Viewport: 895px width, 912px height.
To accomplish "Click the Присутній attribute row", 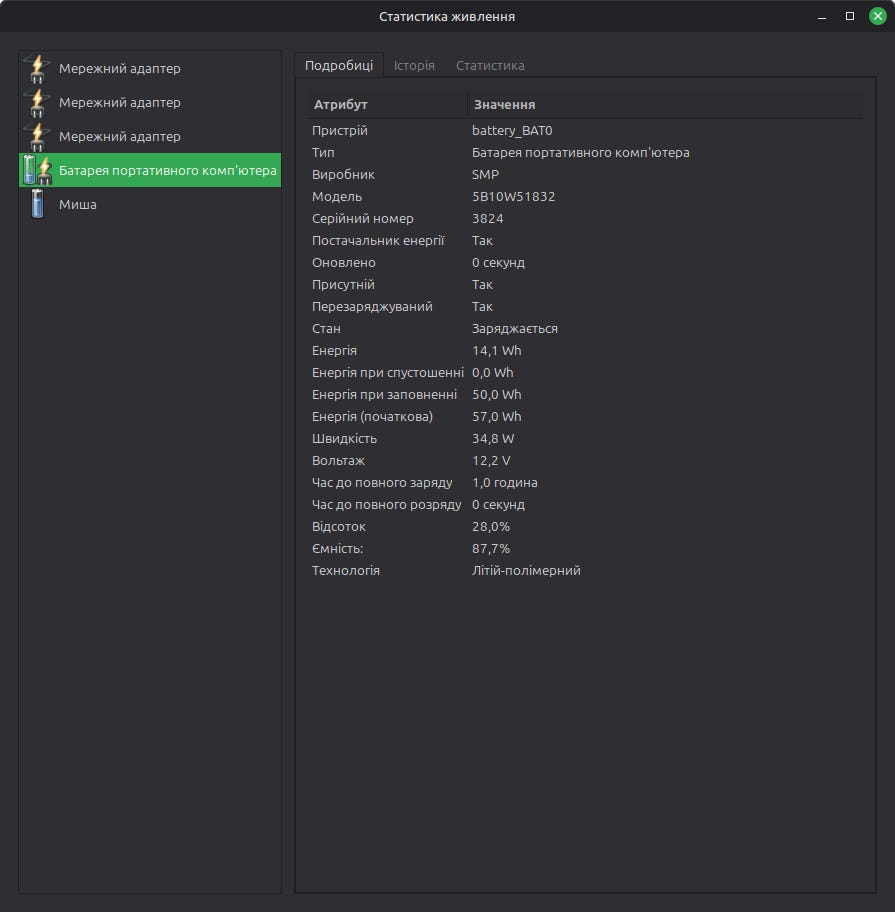I will (x=585, y=284).
